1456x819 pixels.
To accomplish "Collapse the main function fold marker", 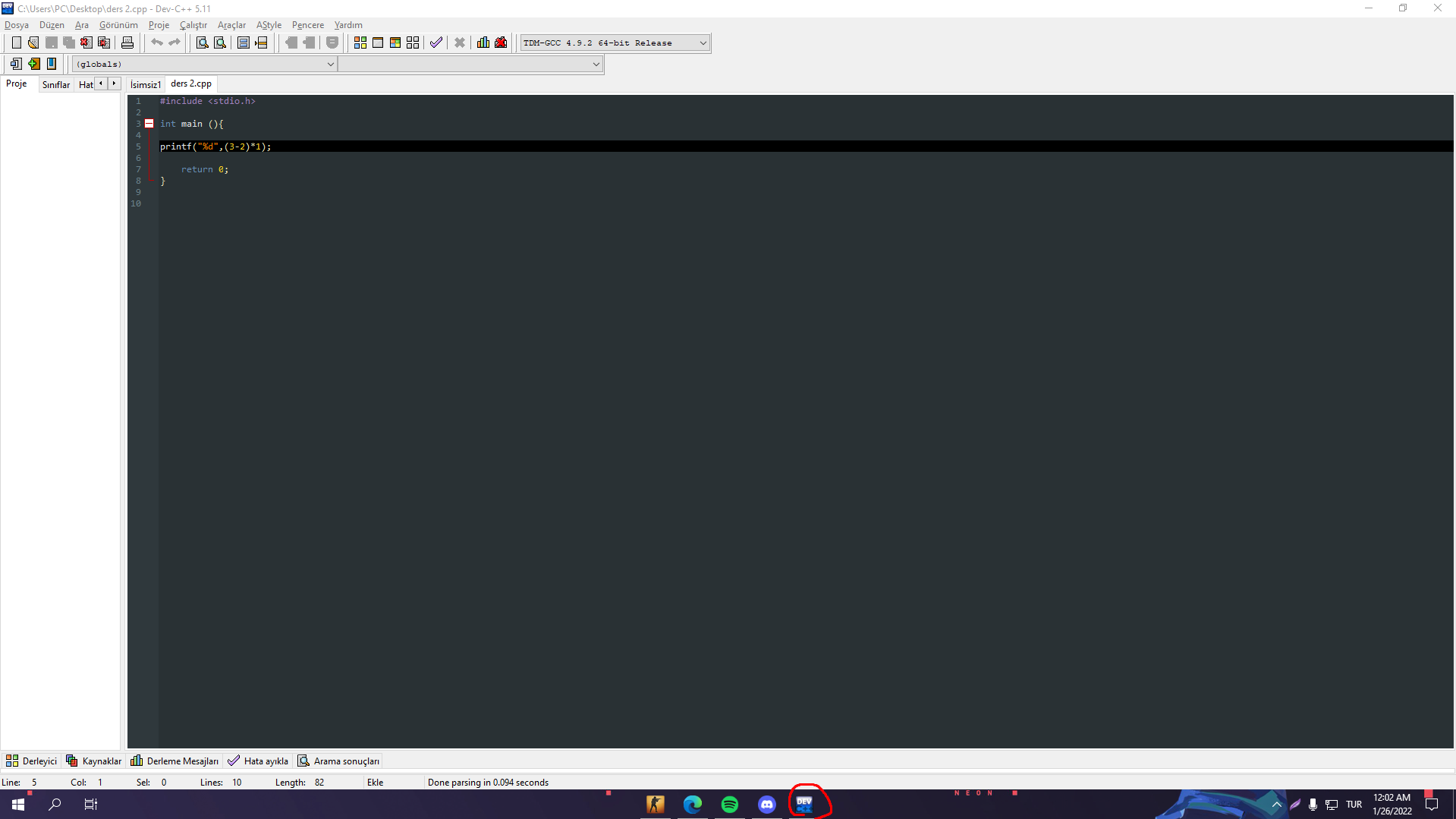I will 149,124.
